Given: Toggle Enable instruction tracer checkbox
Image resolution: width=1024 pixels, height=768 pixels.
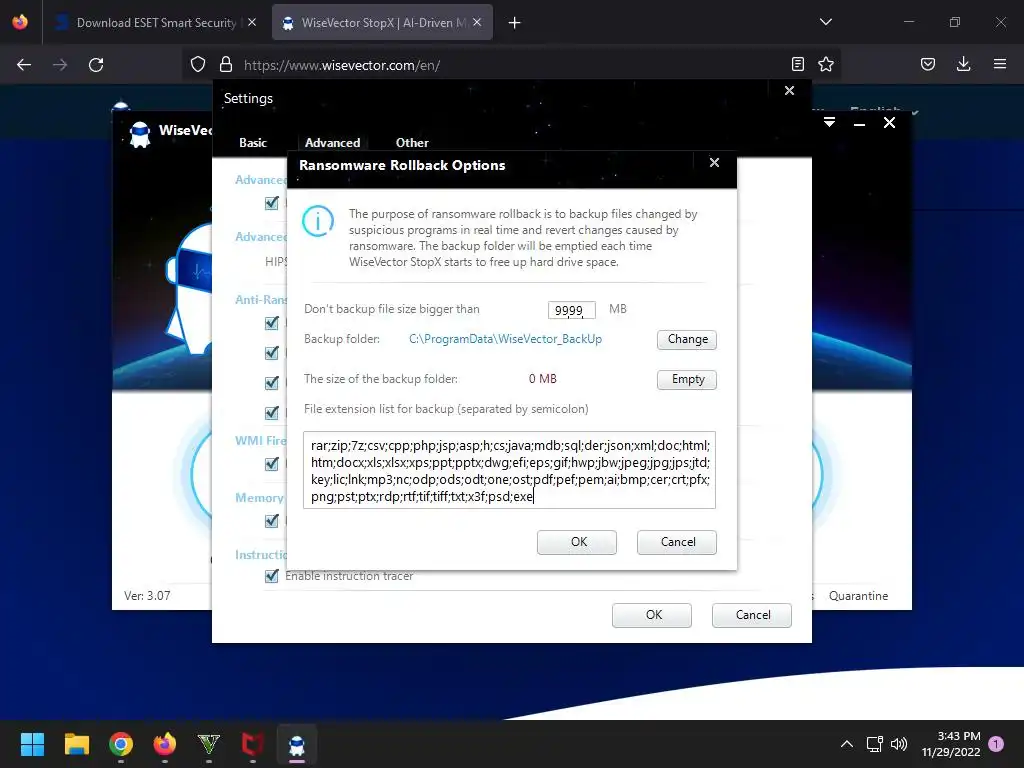Looking at the screenshot, I should 272,576.
